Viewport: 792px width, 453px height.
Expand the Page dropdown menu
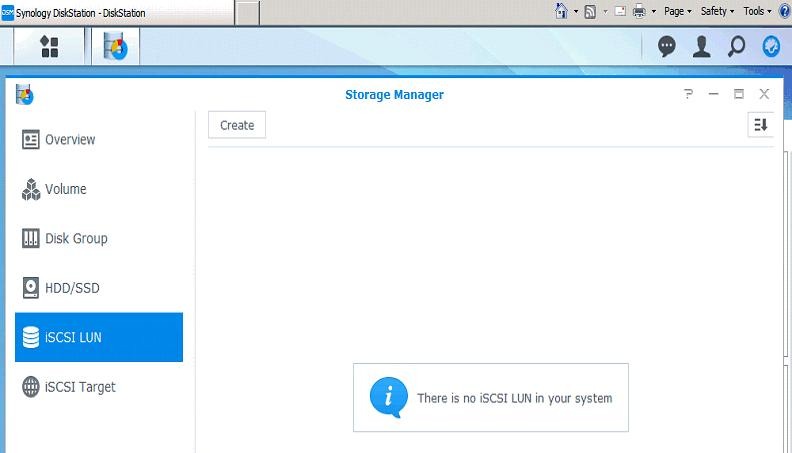(x=678, y=11)
